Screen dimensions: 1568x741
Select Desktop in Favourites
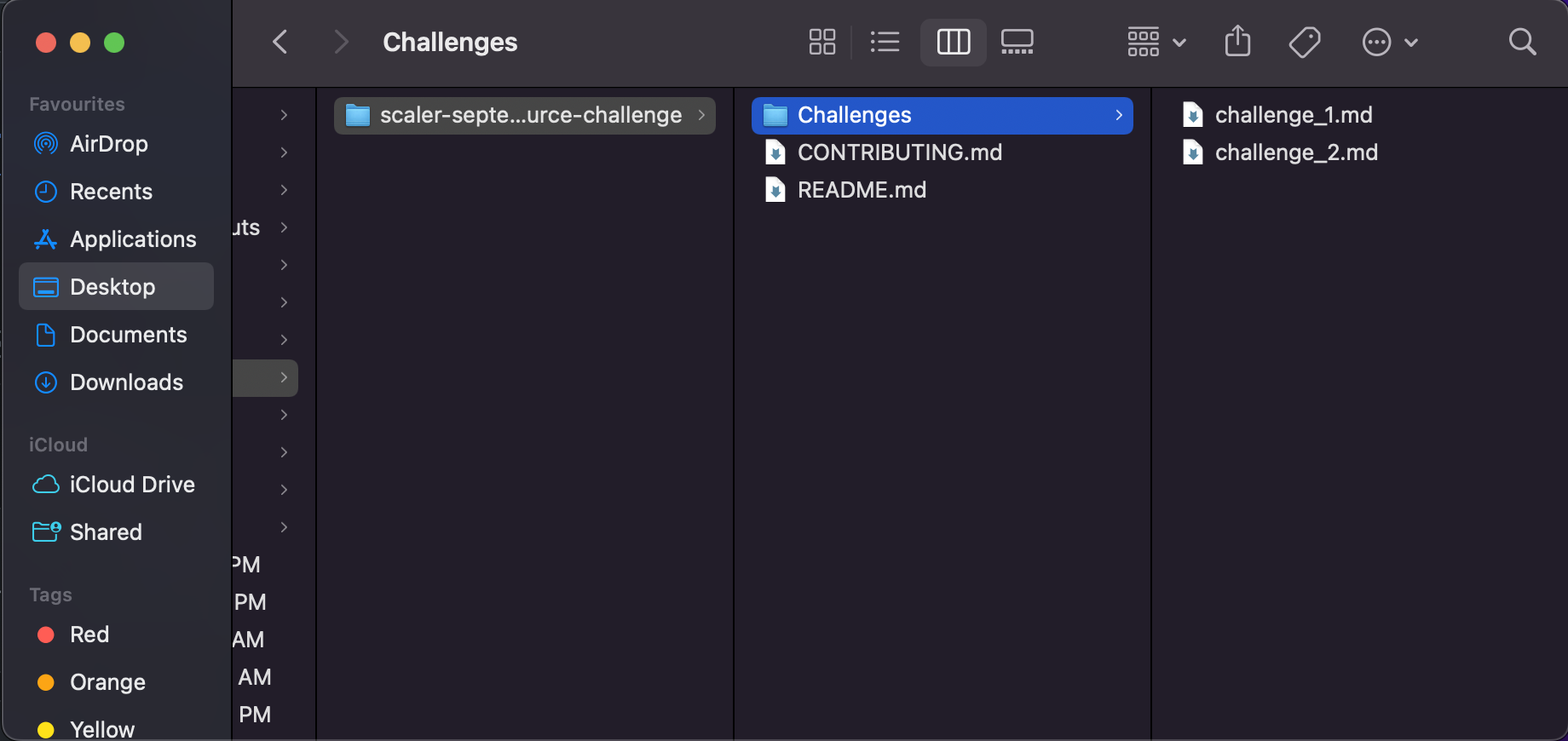point(113,287)
